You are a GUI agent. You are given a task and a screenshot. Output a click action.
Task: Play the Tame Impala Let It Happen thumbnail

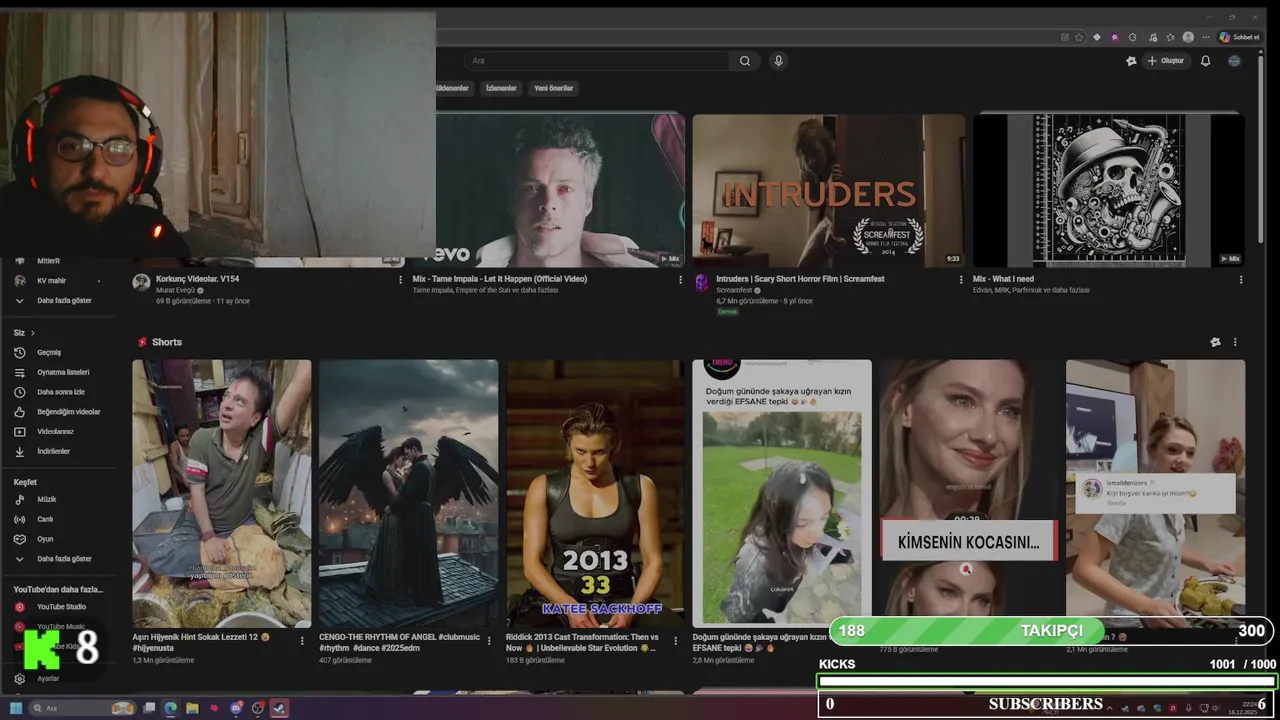(x=560, y=190)
